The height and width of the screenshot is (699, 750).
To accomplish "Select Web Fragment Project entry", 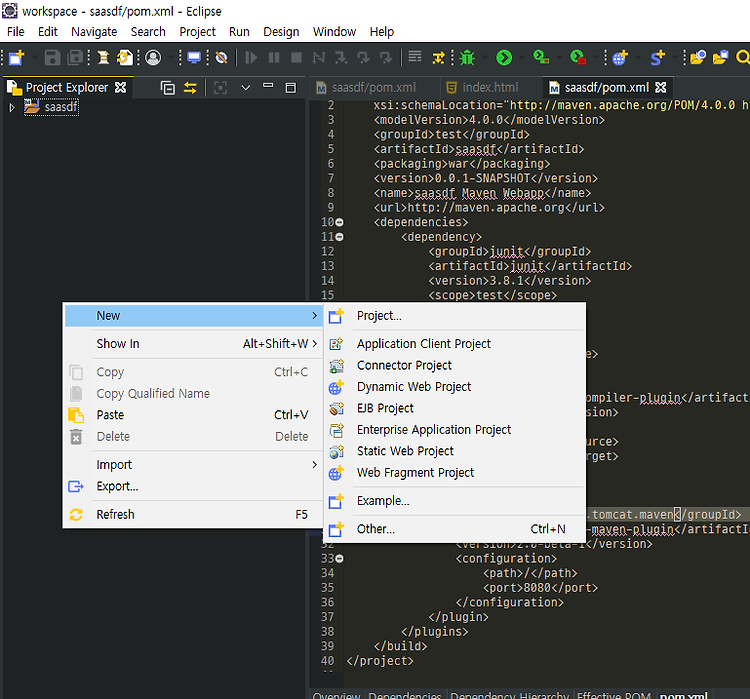I will point(455,473).
